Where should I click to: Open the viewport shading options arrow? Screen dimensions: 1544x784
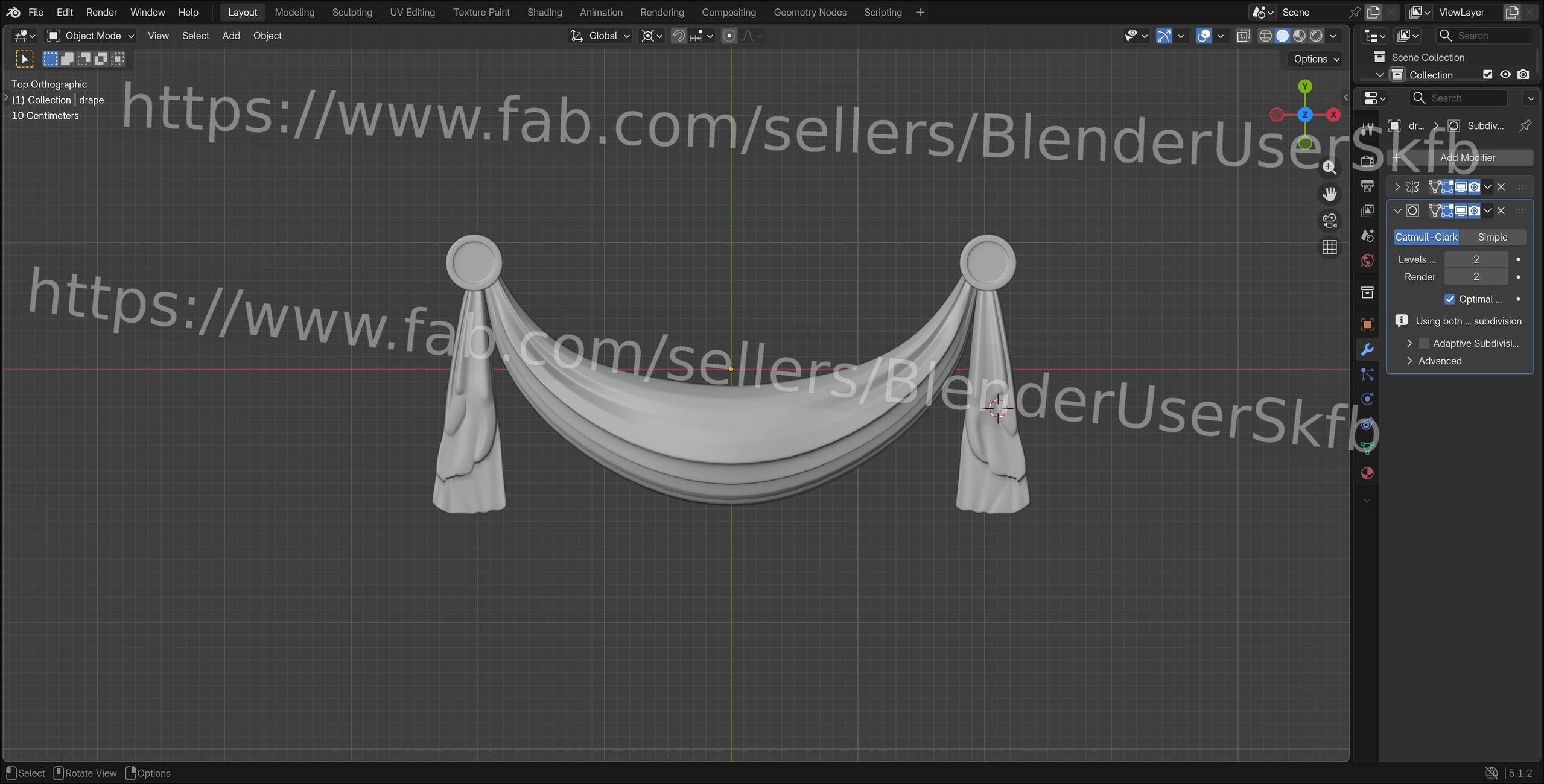pyautogui.click(x=1333, y=36)
